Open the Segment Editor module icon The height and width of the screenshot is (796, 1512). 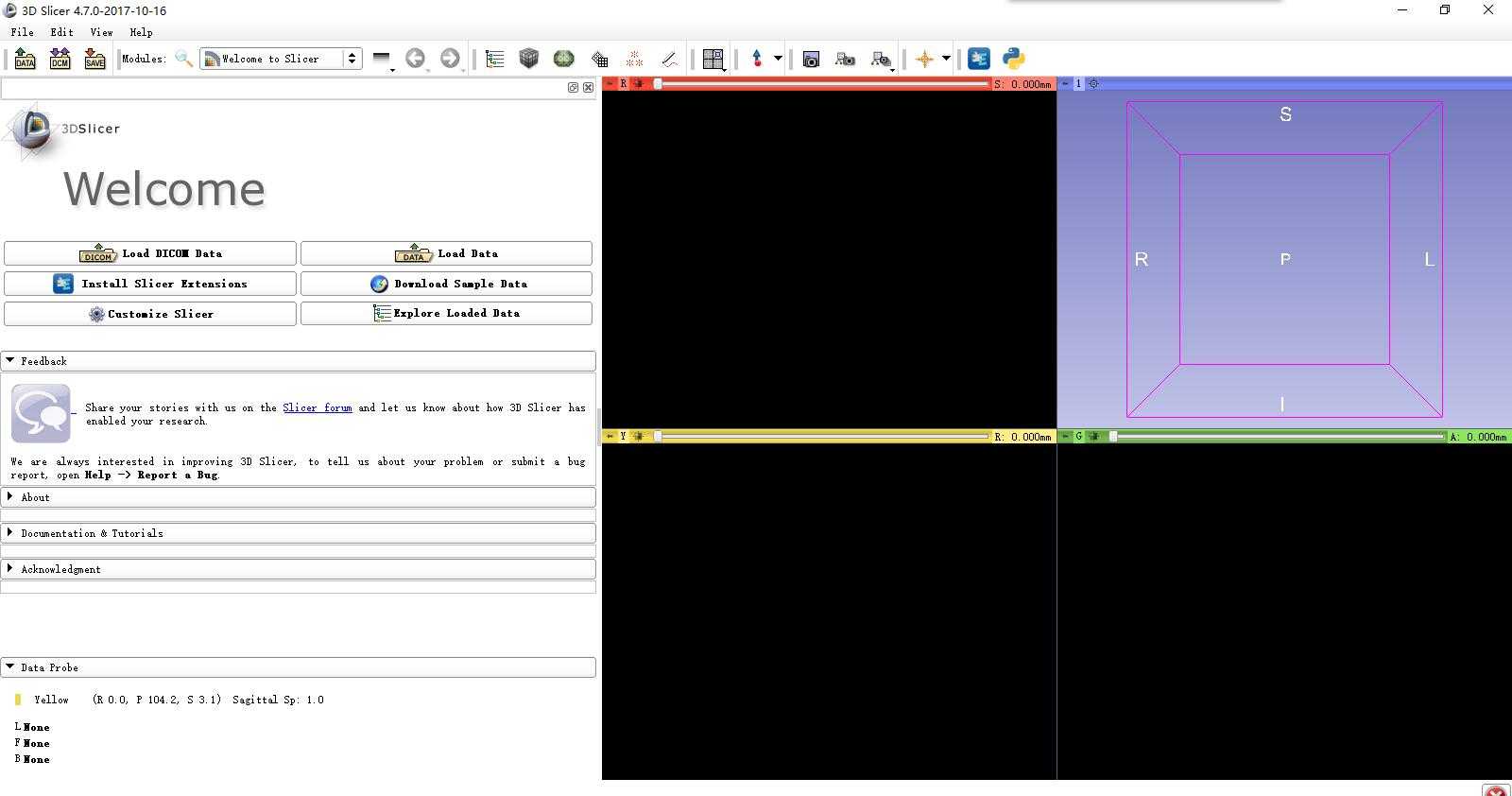[669, 59]
